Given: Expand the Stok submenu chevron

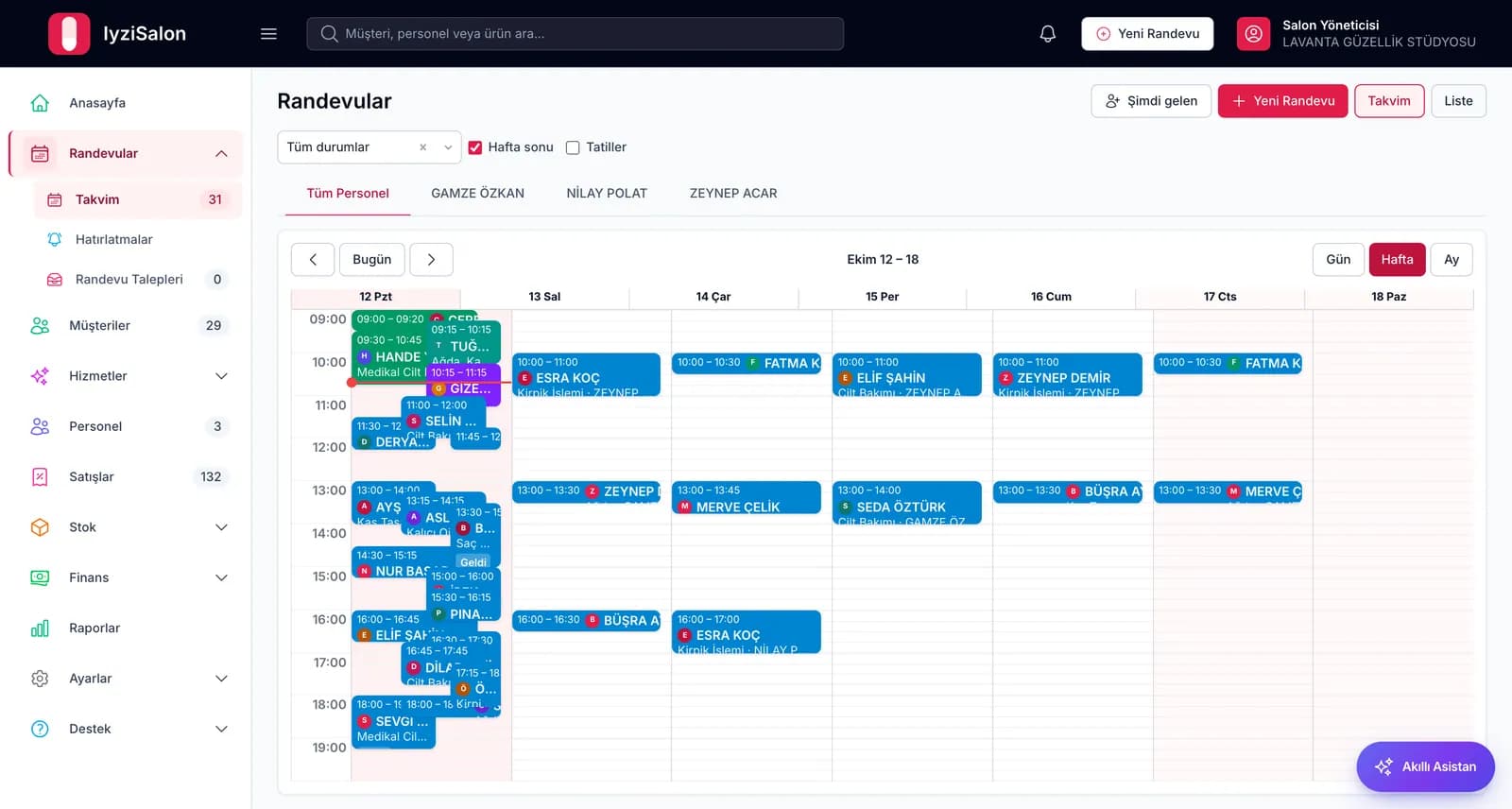Looking at the screenshot, I should point(221,527).
